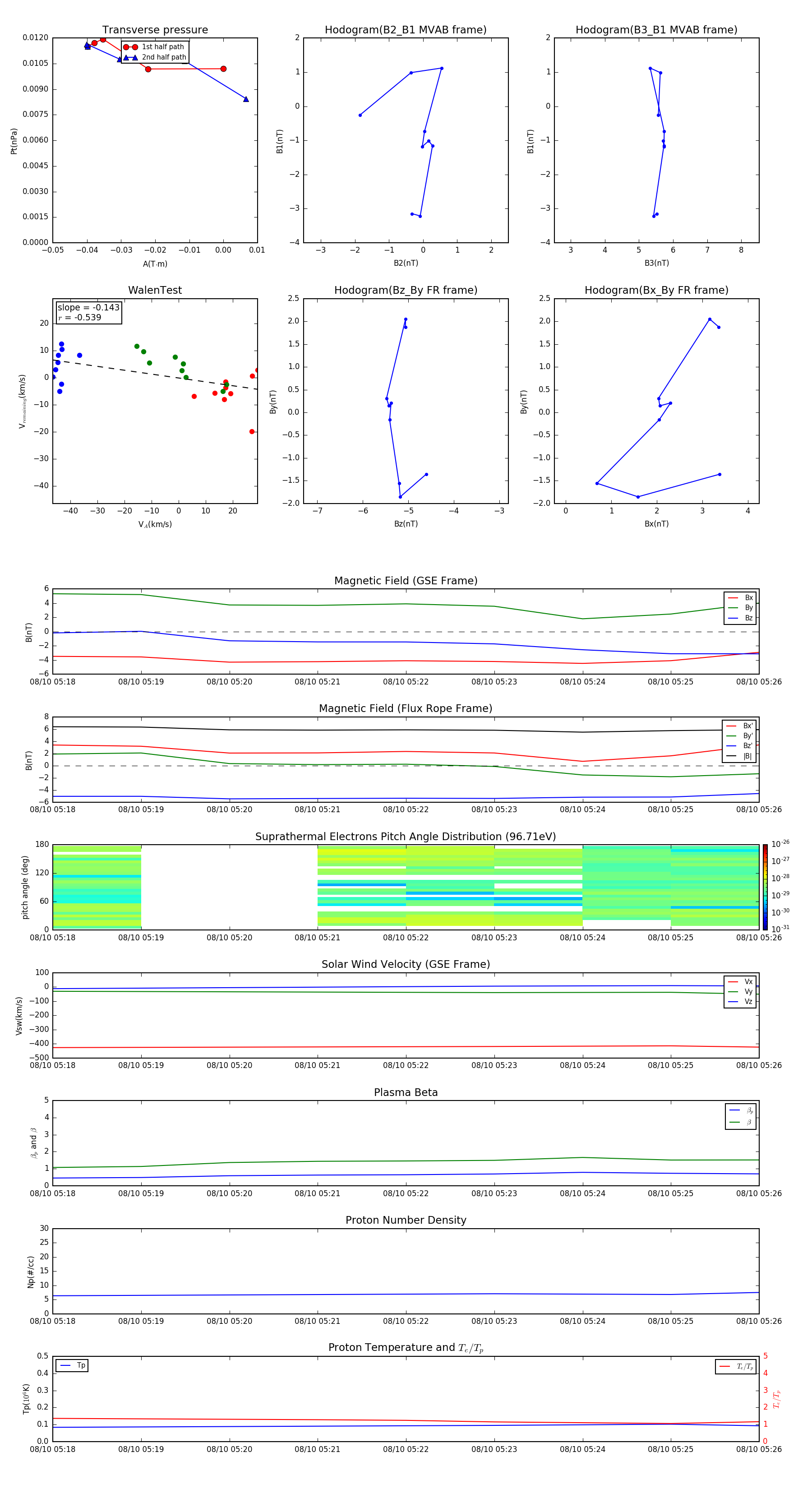Viewport: 812px width, 1489px height.
Task: Click the red Te/Tp right-axis label
Action: point(776,1399)
